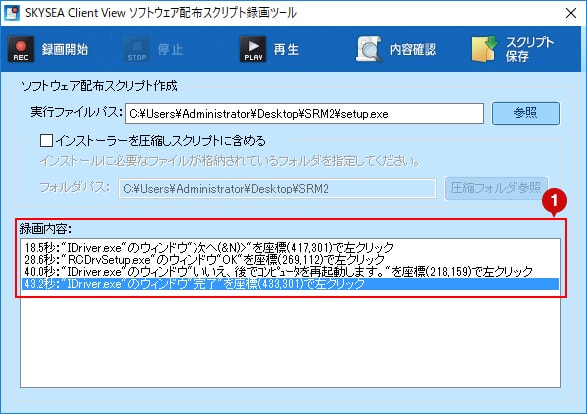Select the 18.5秒 IDriver.exe 次へ entry
The image size is (587, 414).
point(290,247)
